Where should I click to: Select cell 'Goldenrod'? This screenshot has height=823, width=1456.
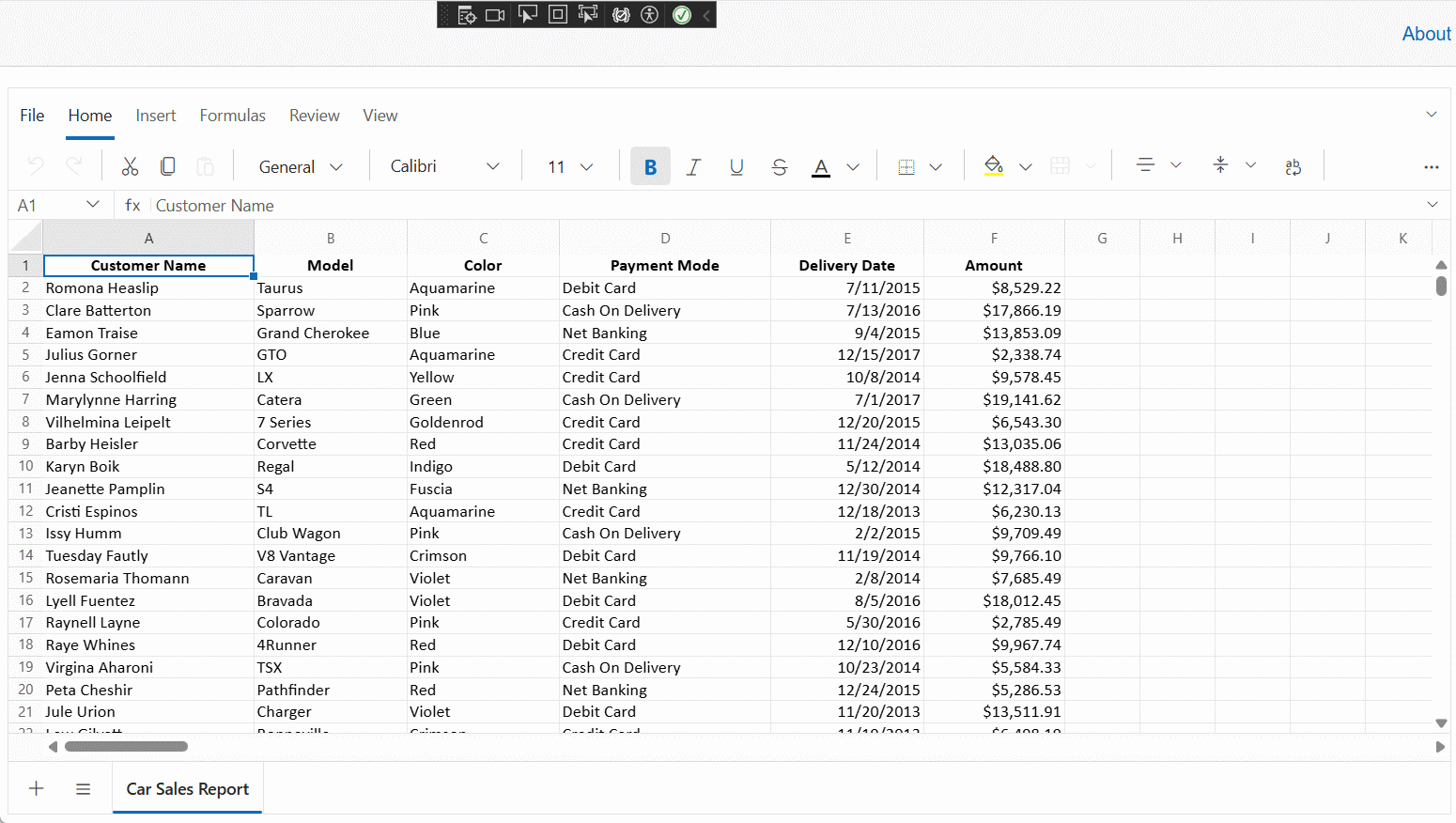point(483,422)
